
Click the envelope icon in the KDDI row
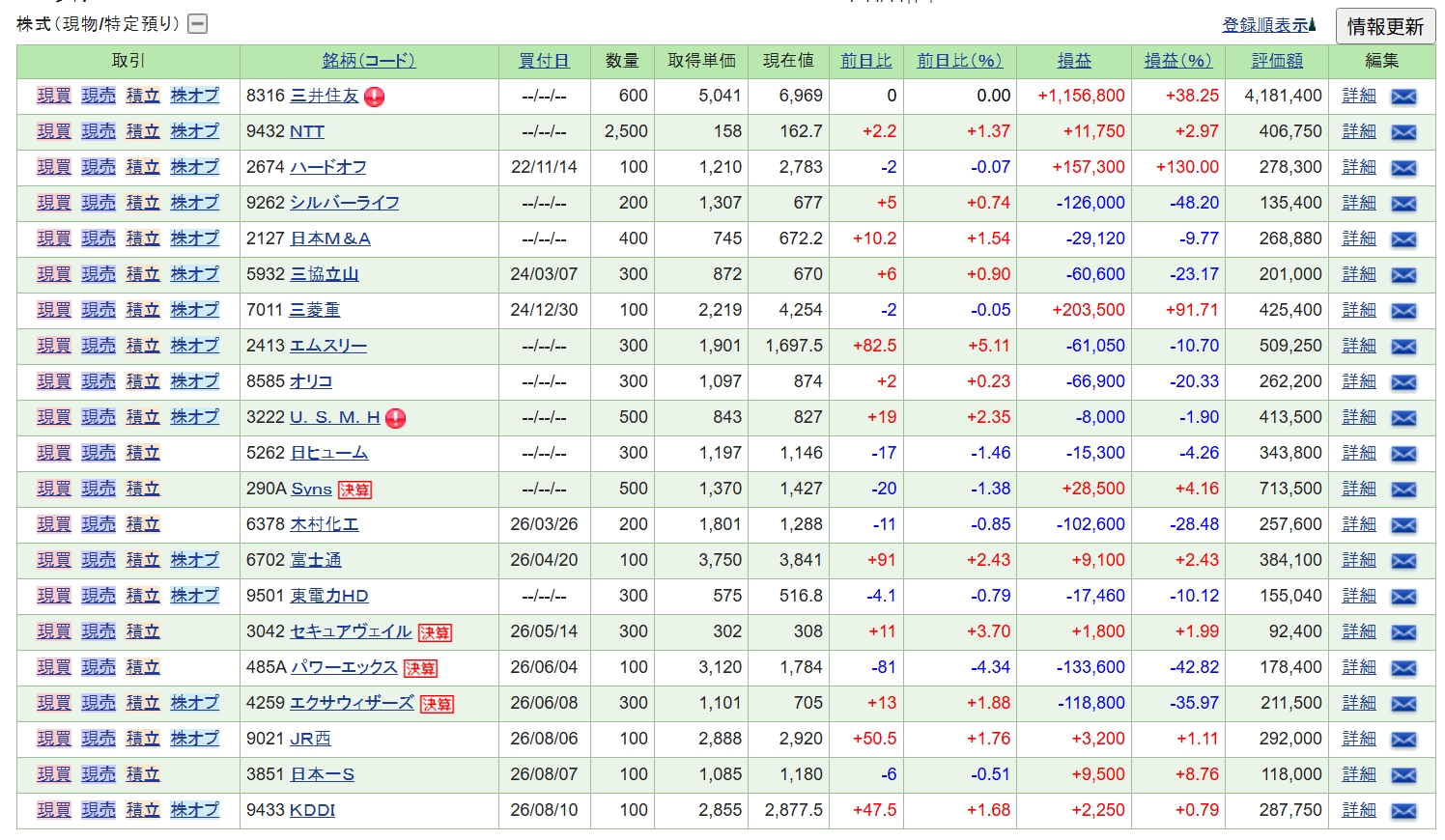point(1403,811)
